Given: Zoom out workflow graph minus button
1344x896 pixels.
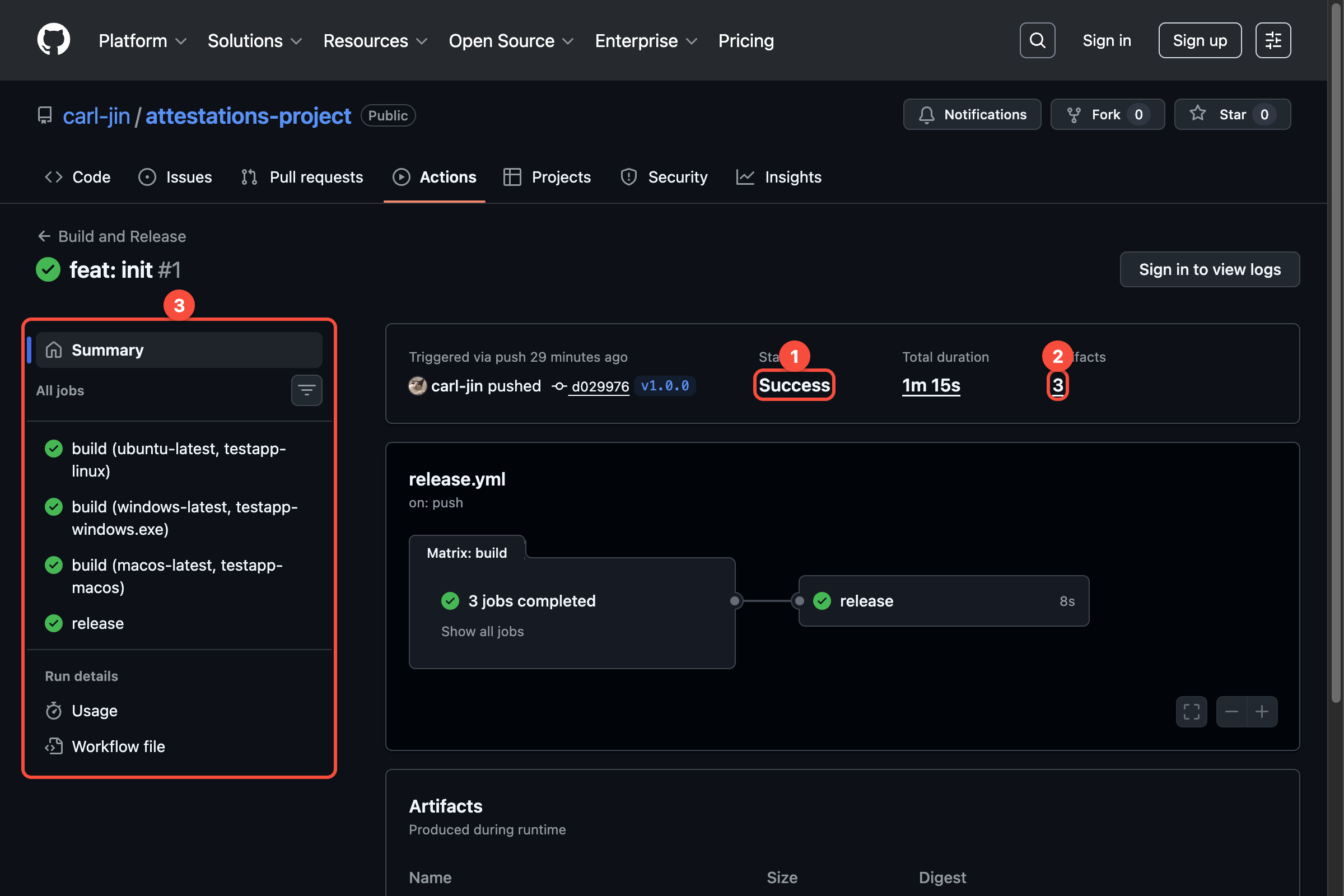Looking at the screenshot, I should [1231, 711].
